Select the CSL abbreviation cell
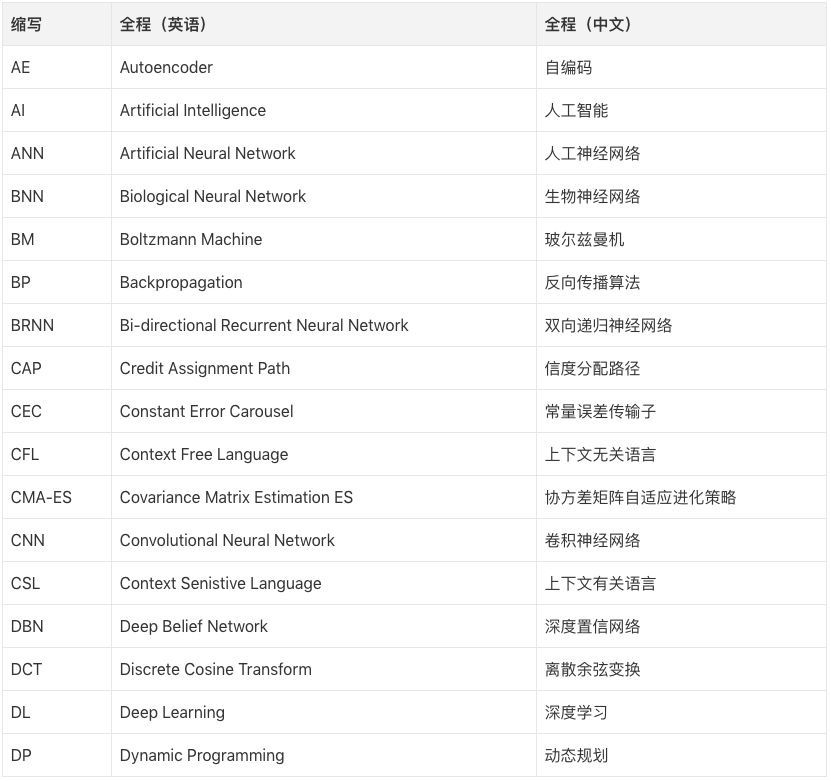Image resolution: width=831 pixels, height=781 pixels. click(57, 583)
